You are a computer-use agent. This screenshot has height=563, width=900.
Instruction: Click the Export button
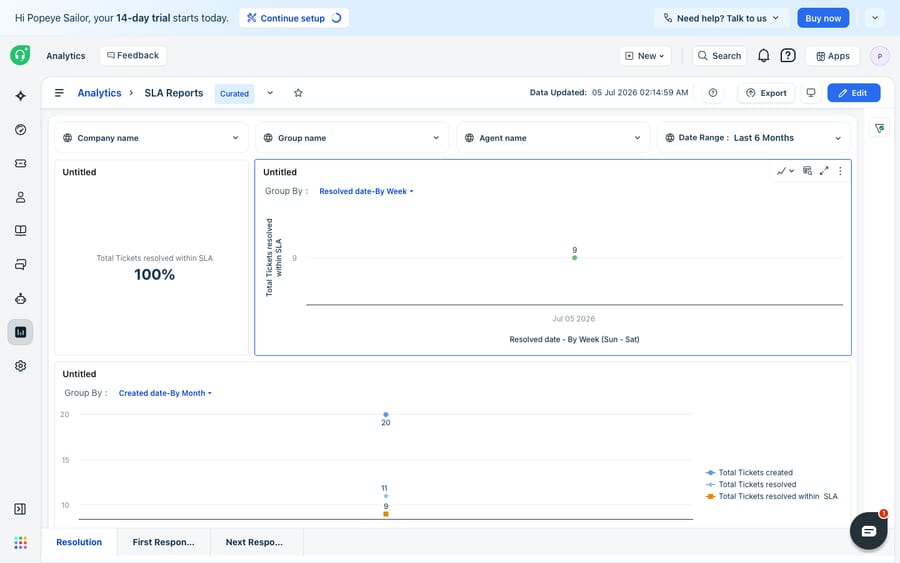766,93
